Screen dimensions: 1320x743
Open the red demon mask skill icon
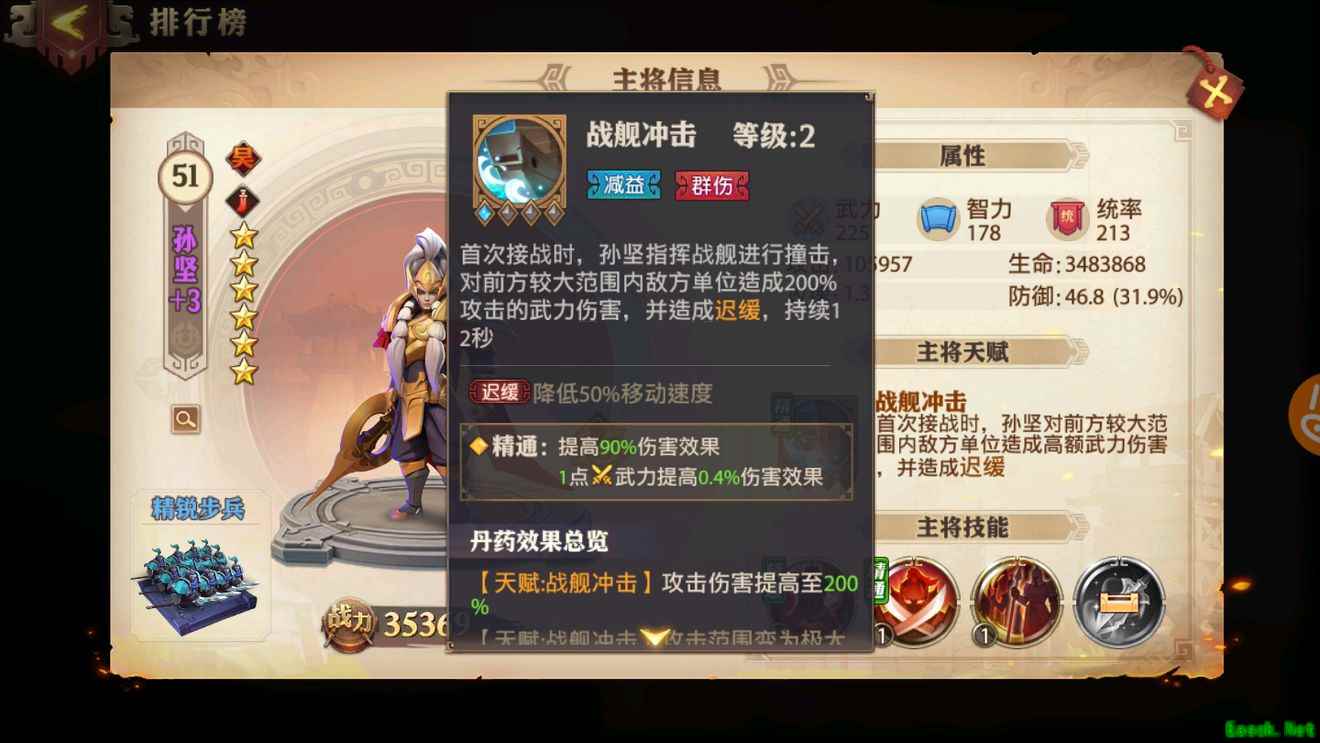click(913, 603)
